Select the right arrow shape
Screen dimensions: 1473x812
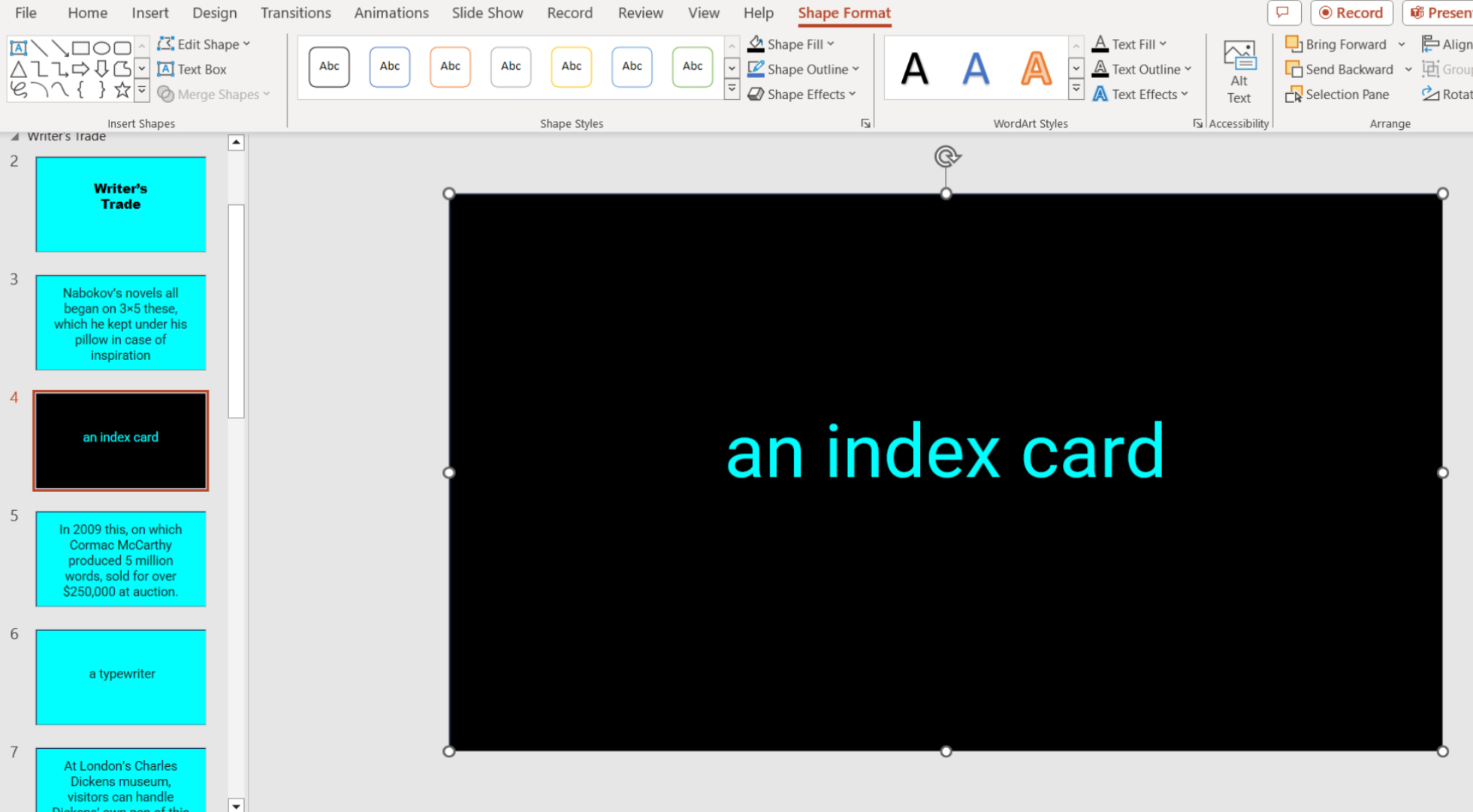[80, 69]
